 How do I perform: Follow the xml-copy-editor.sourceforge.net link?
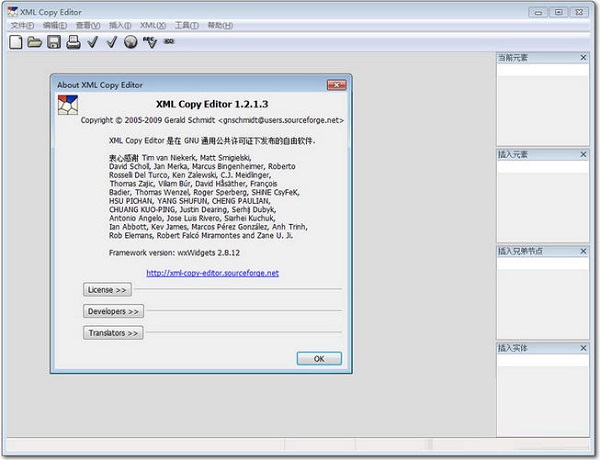click(212, 273)
